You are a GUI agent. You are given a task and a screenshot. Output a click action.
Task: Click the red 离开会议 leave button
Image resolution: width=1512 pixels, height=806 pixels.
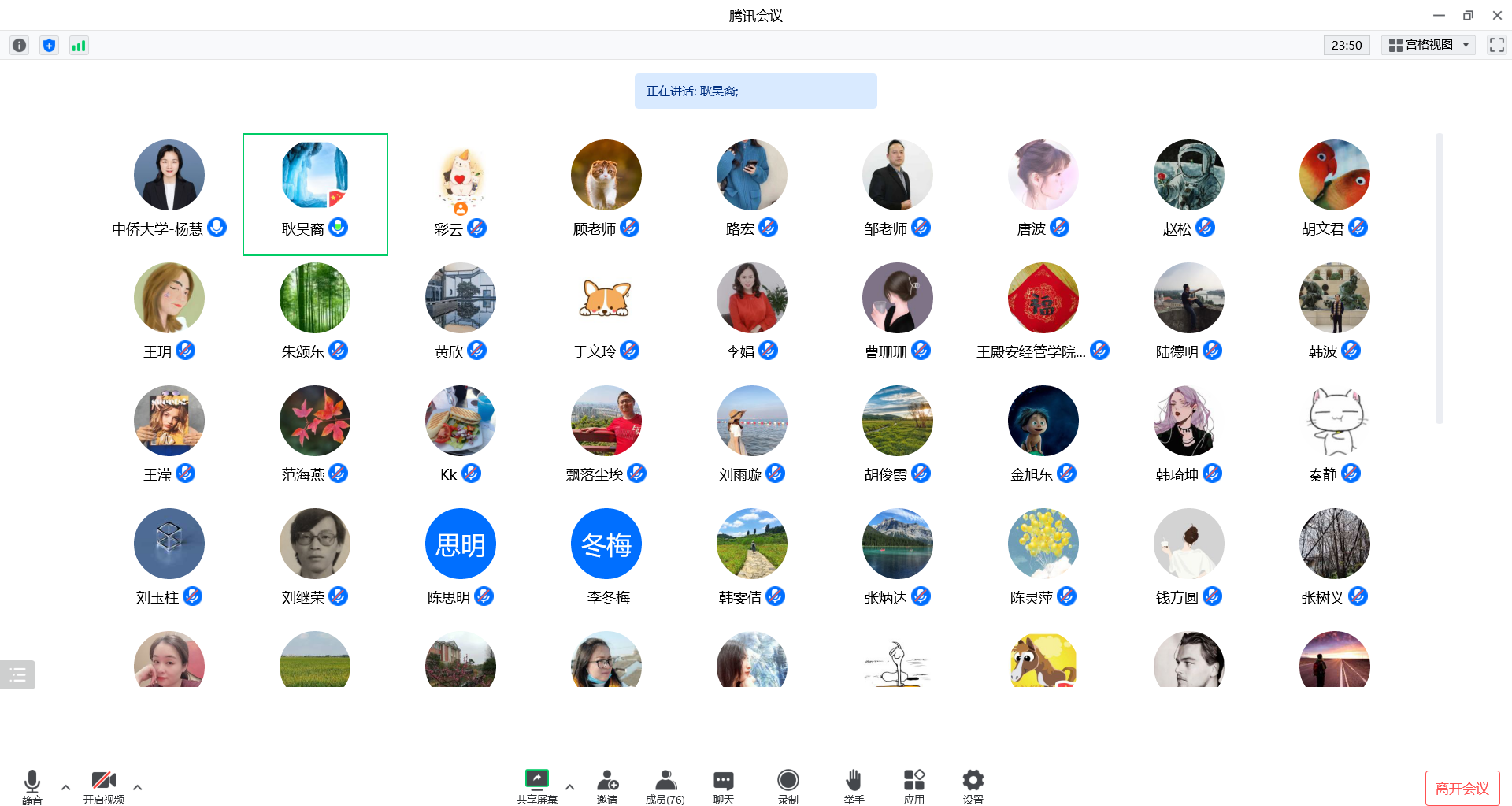1462,788
